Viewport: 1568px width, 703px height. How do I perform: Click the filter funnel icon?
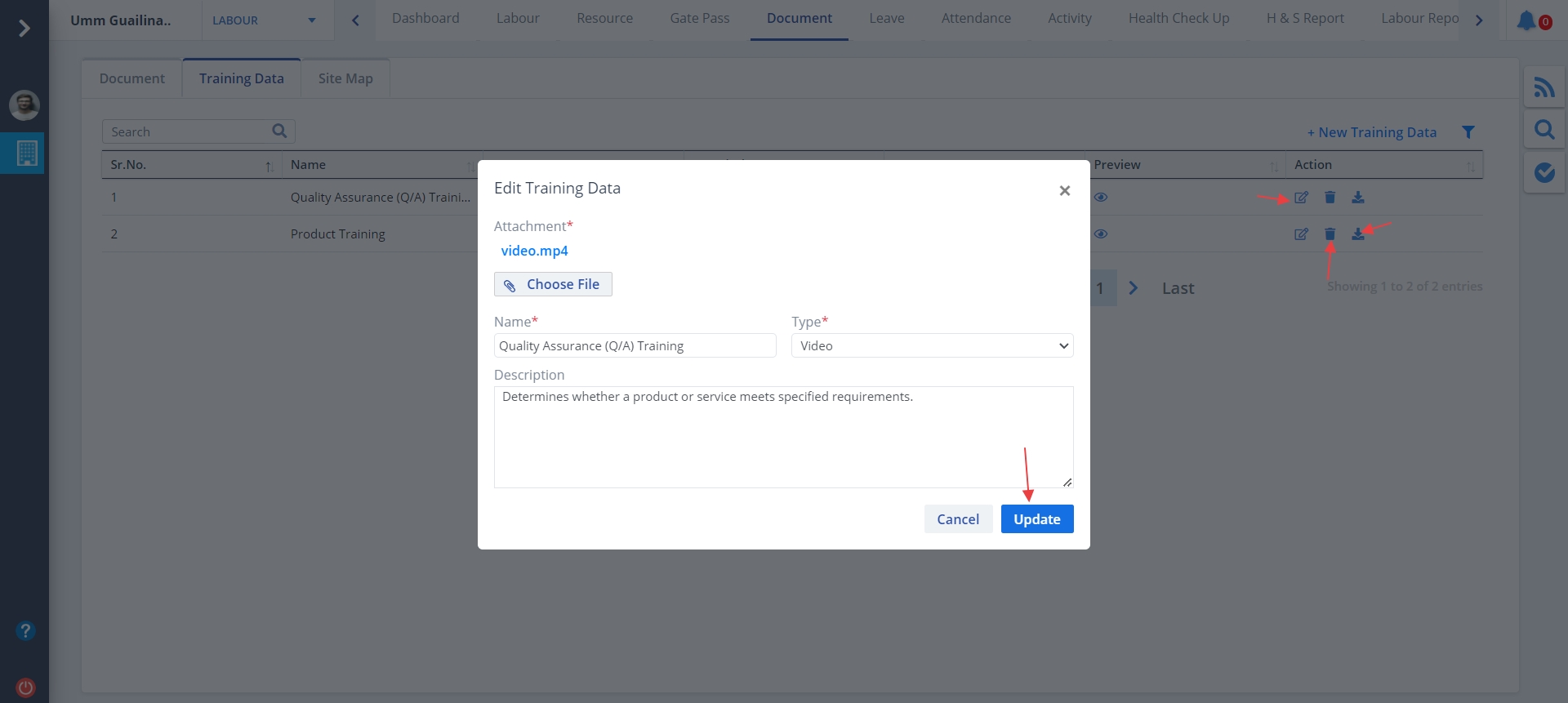pyautogui.click(x=1468, y=132)
